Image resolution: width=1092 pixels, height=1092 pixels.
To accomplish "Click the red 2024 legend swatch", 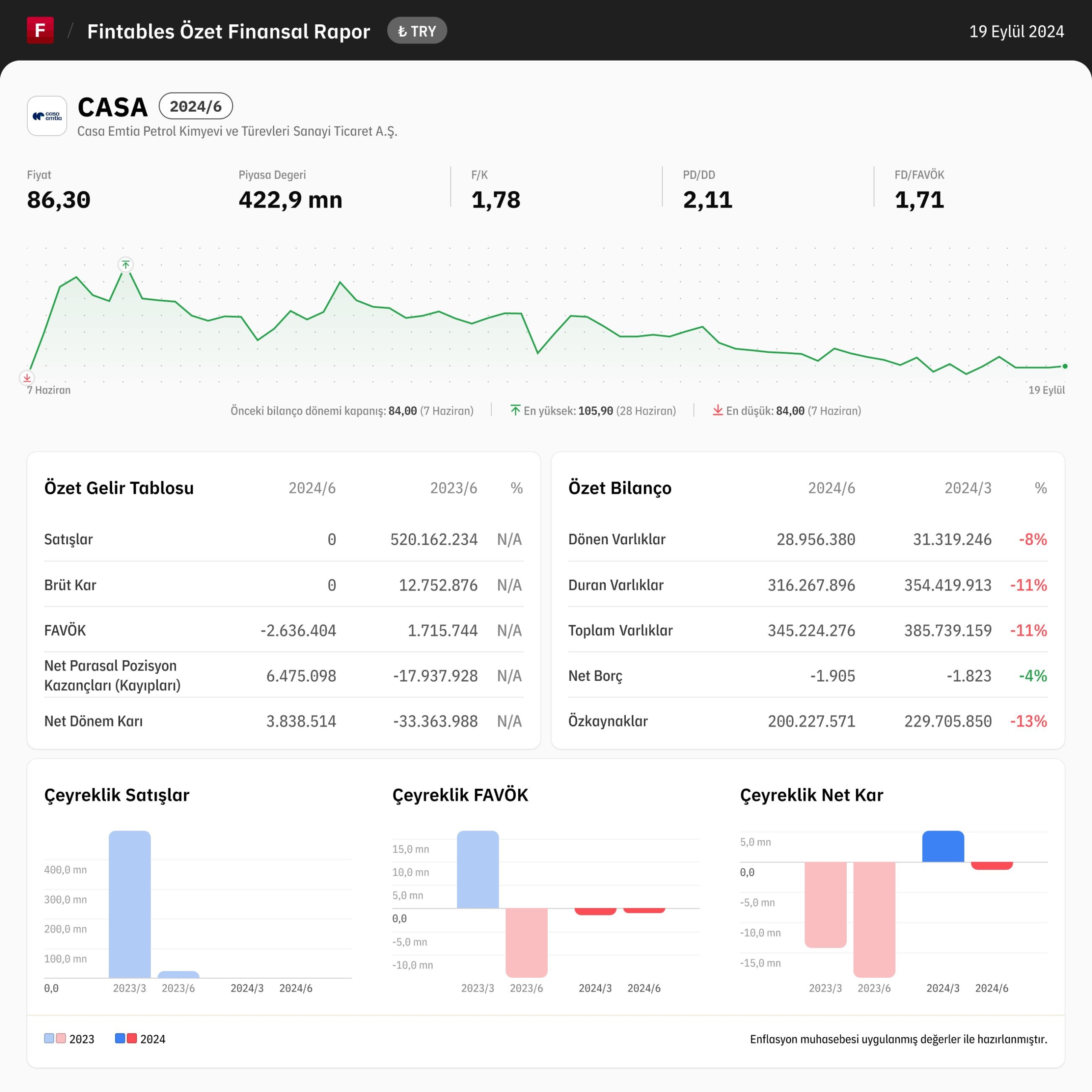I will tap(132, 1038).
